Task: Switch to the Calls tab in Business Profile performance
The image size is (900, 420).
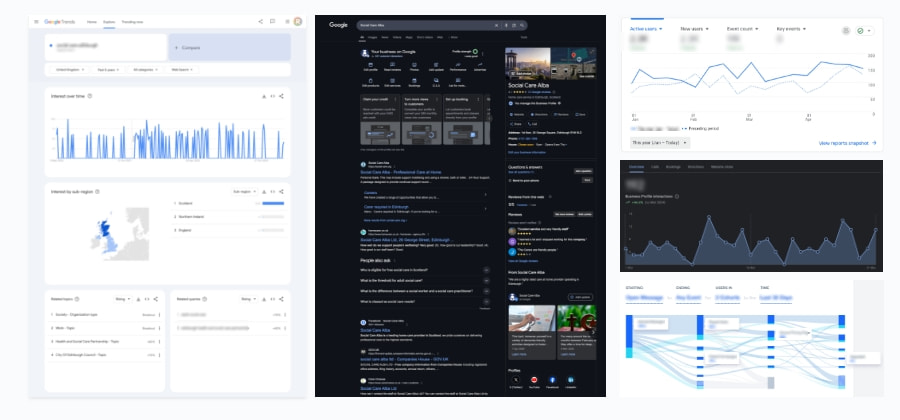Action: point(655,166)
